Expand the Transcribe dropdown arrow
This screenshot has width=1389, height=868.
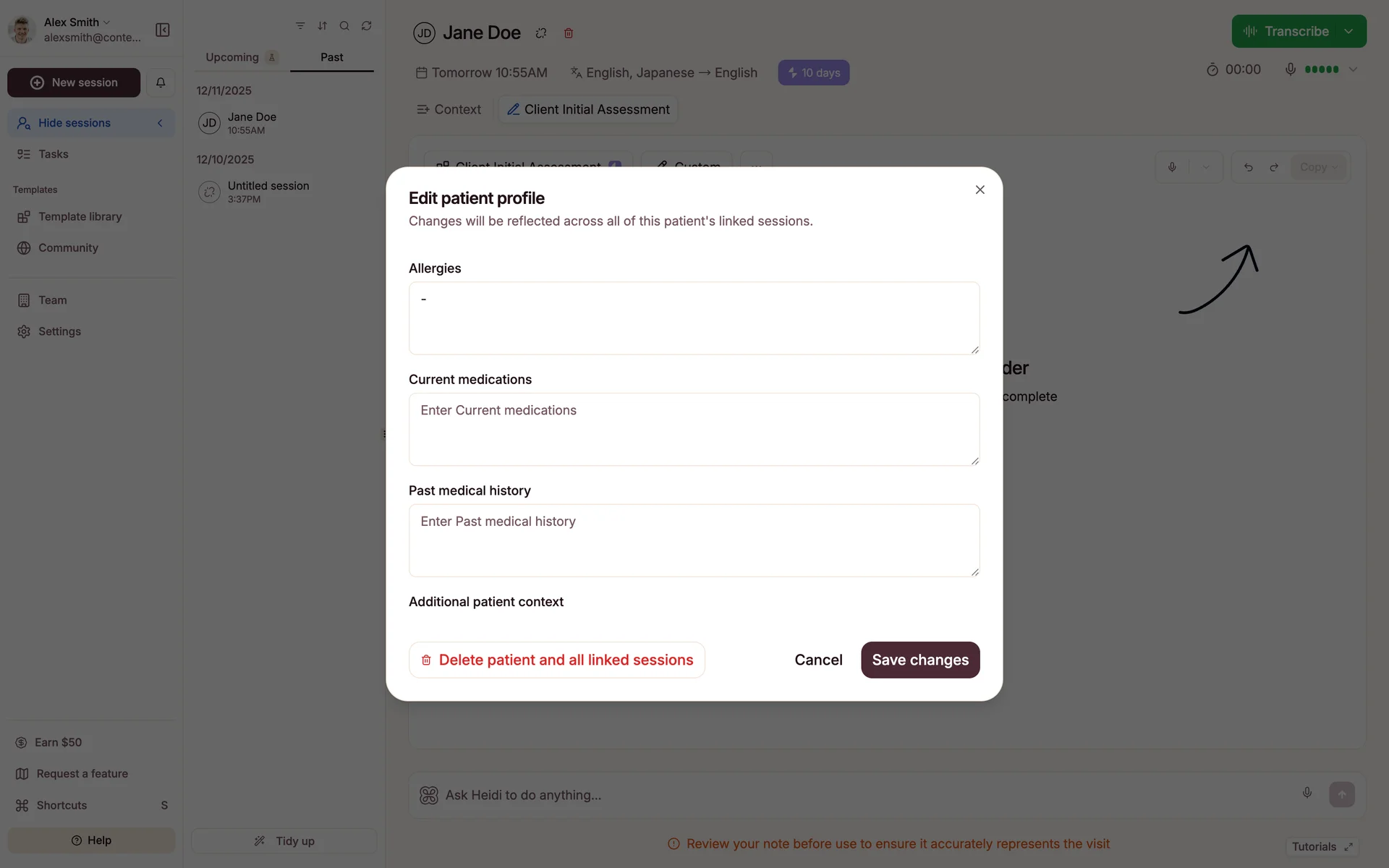pyautogui.click(x=1348, y=32)
